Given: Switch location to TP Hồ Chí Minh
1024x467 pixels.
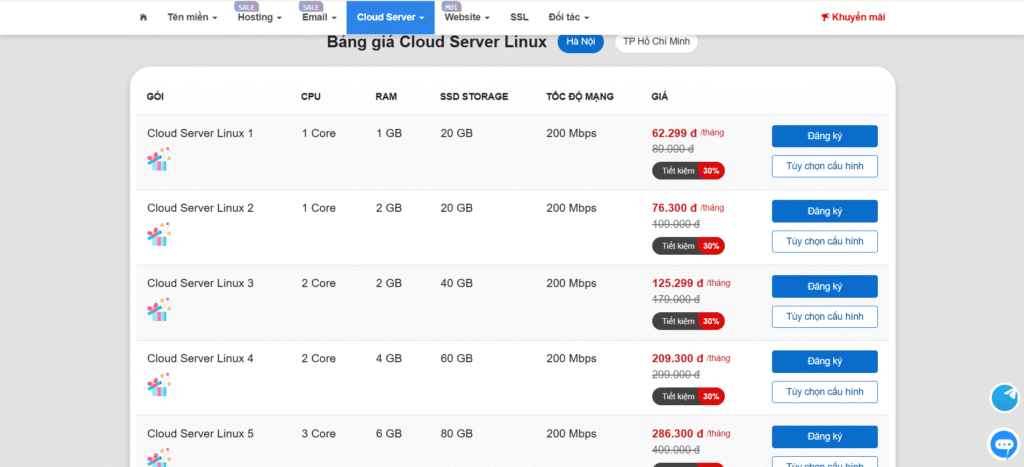Looking at the screenshot, I should (656, 42).
